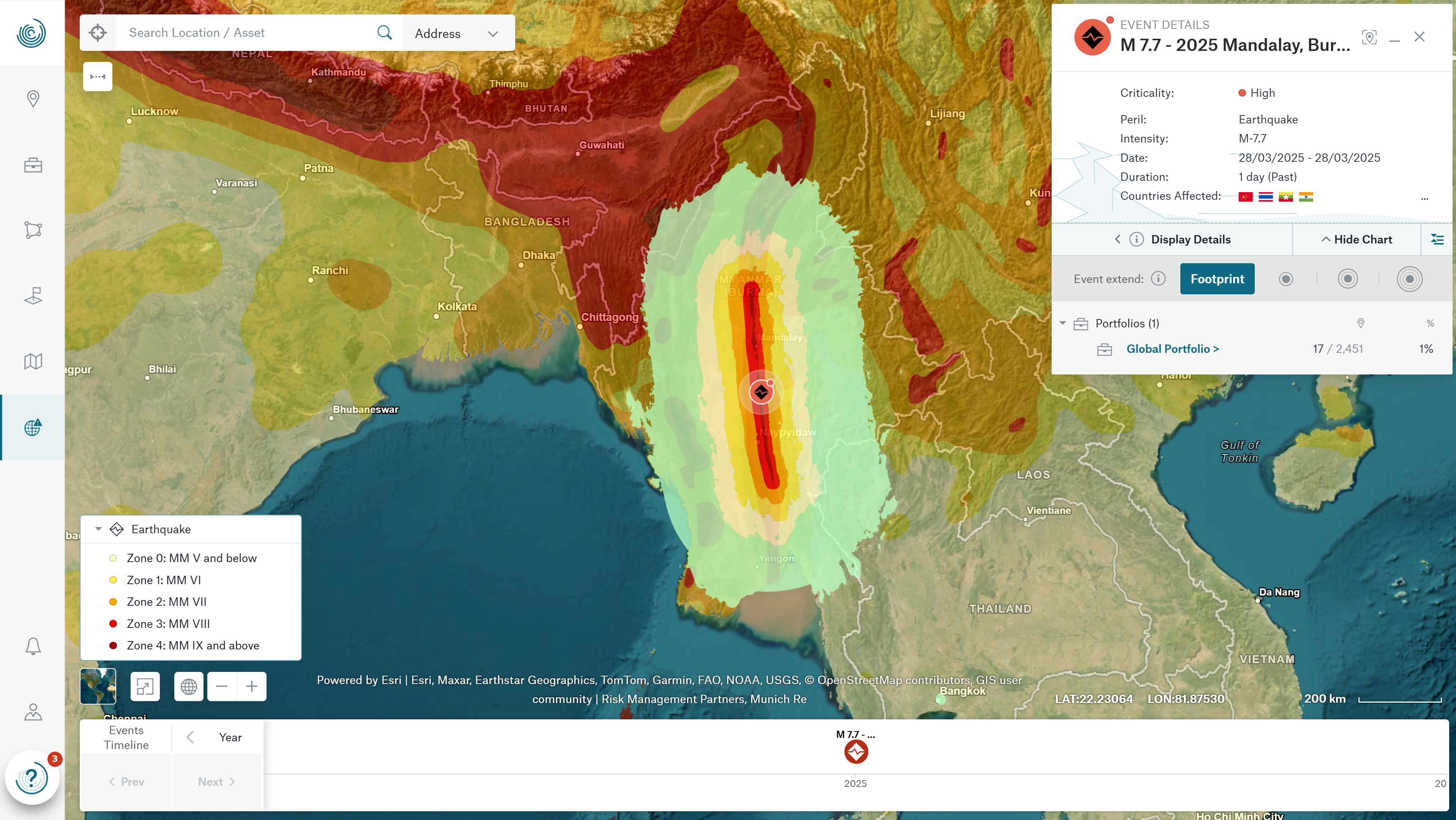Click the Event extend info icon
1456x820 pixels.
[1158, 279]
